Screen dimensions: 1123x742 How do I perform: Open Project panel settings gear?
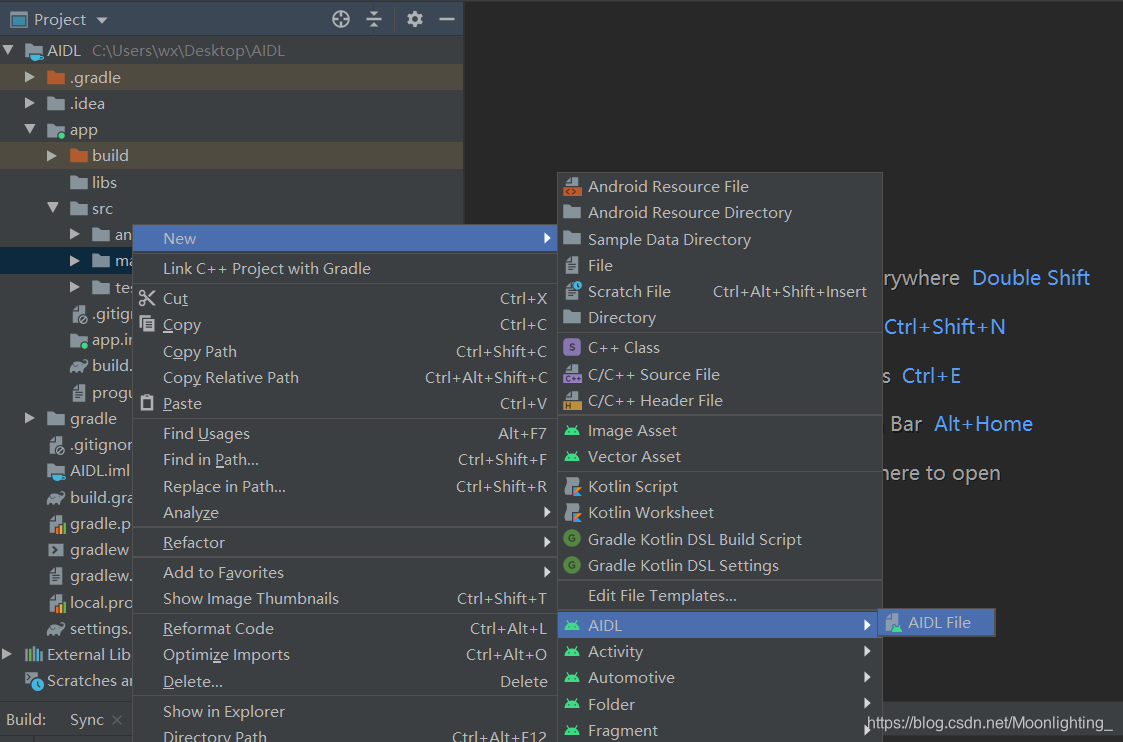pos(415,19)
